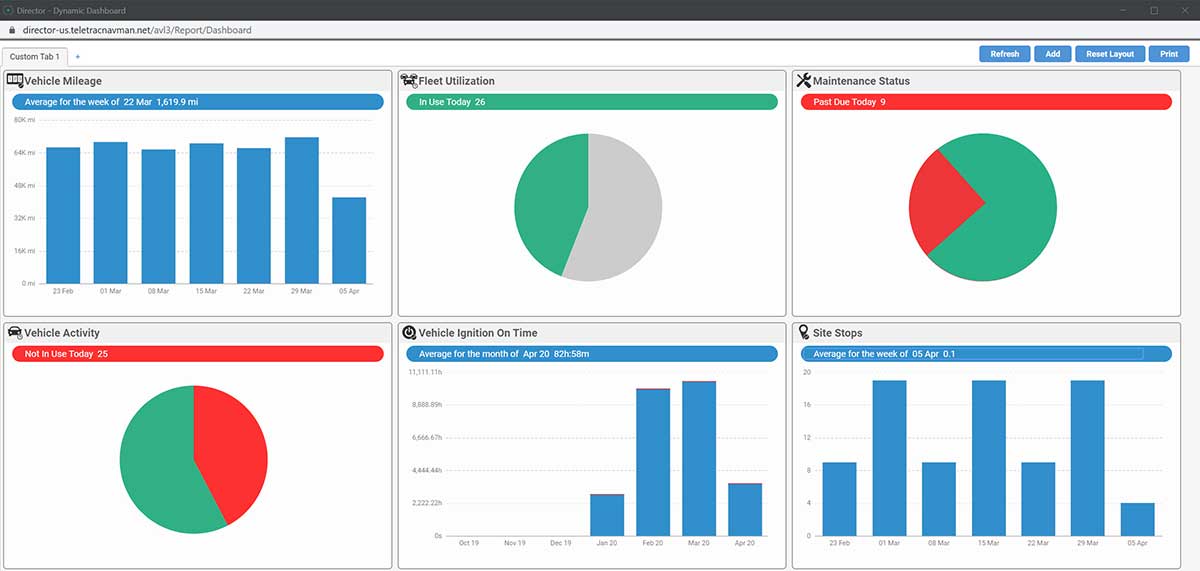The width and height of the screenshot is (1200, 571).
Task: Click the Mar 20 bar in Ignition On Time
Action: pos(699,458)
